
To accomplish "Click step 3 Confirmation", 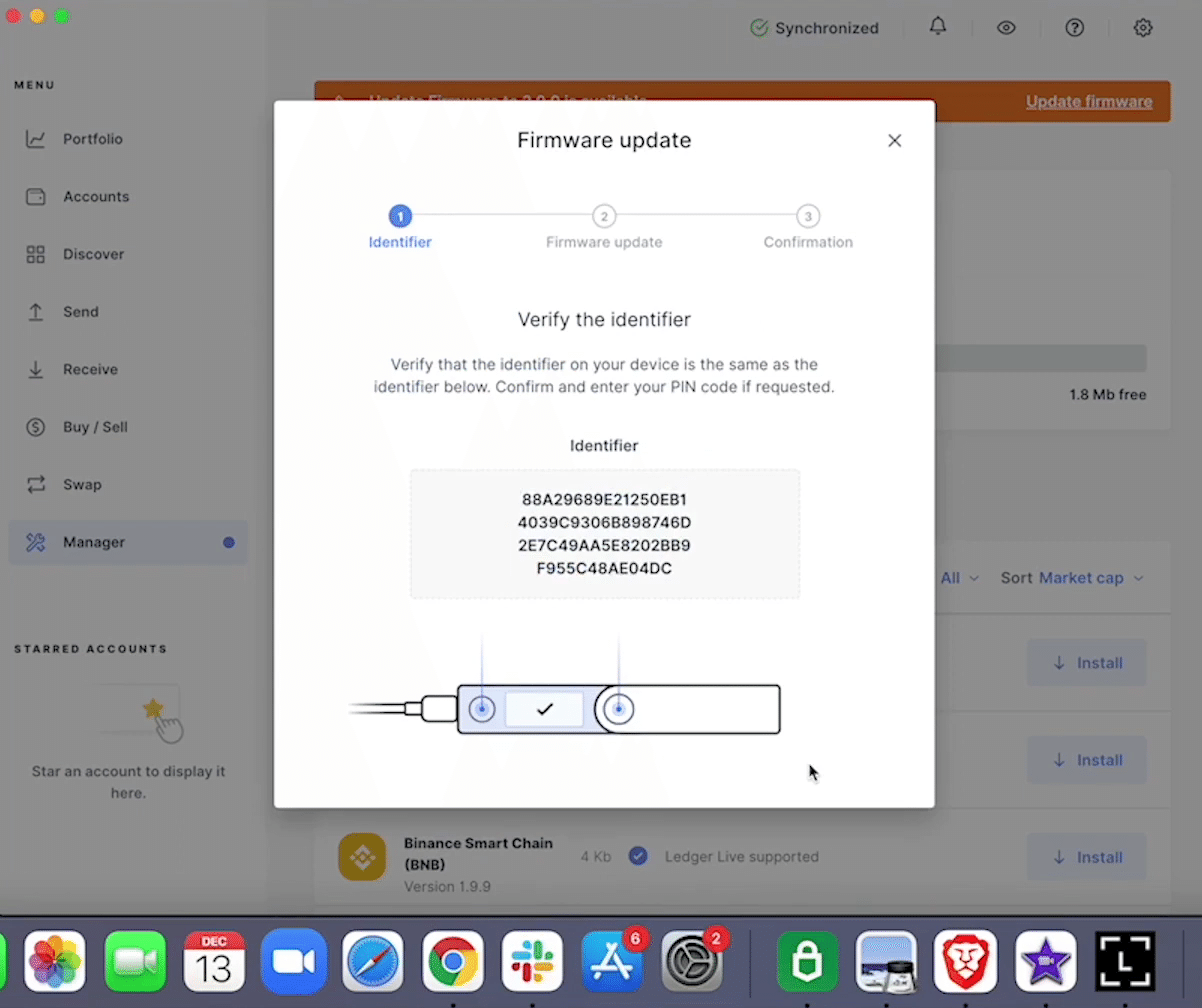I will [x=808, y=227].
